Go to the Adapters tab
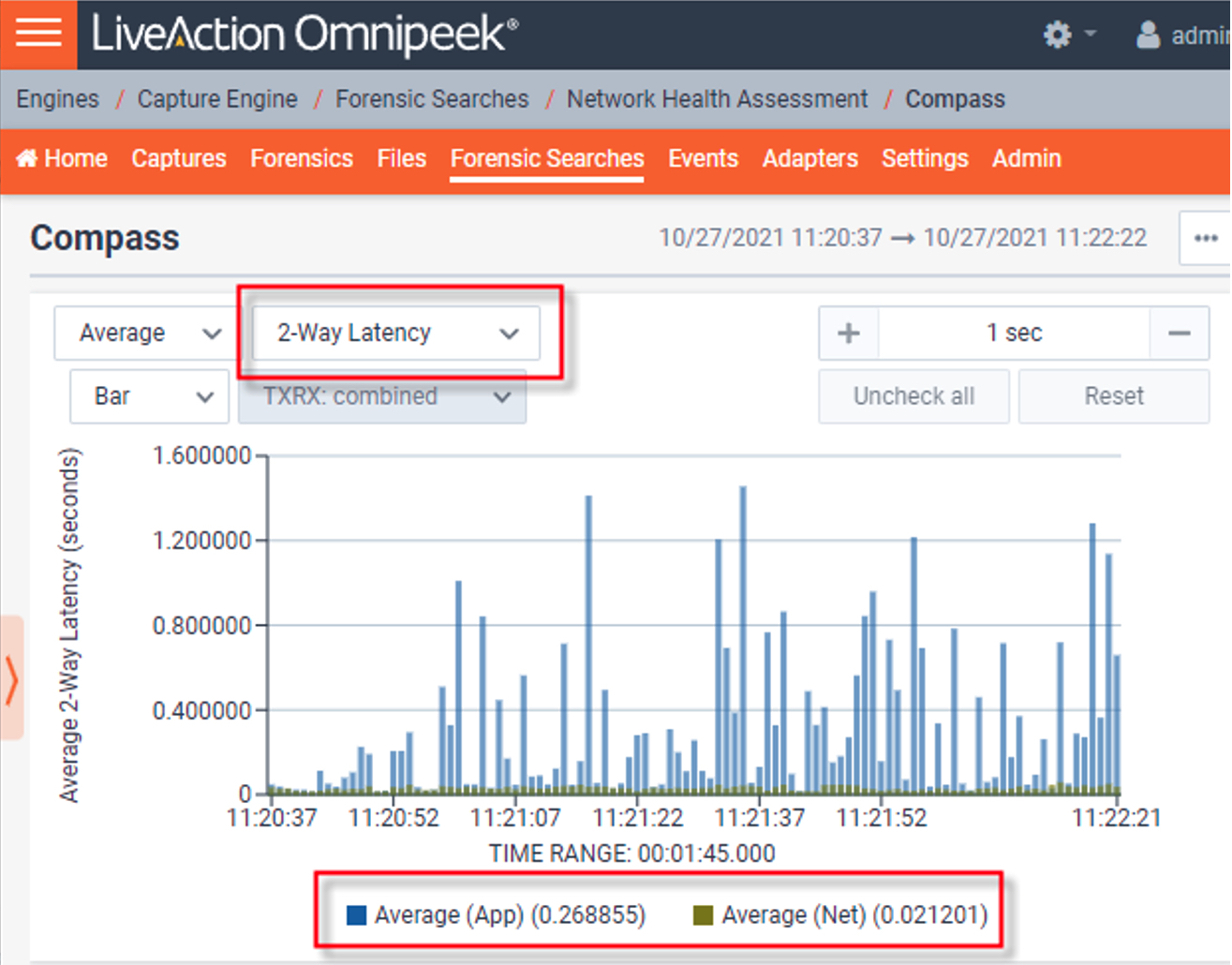The image size is (1232, 965). click(809, 158)
